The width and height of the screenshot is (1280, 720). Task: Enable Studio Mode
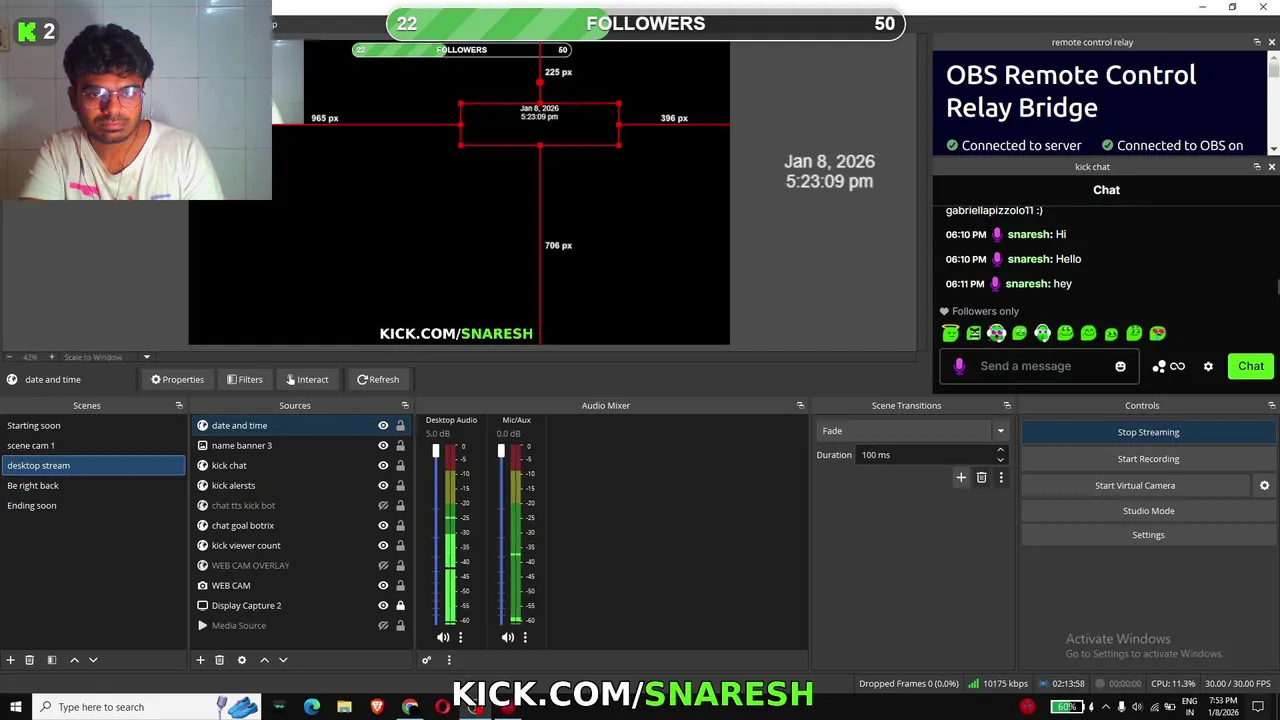tap(1148, 511)
